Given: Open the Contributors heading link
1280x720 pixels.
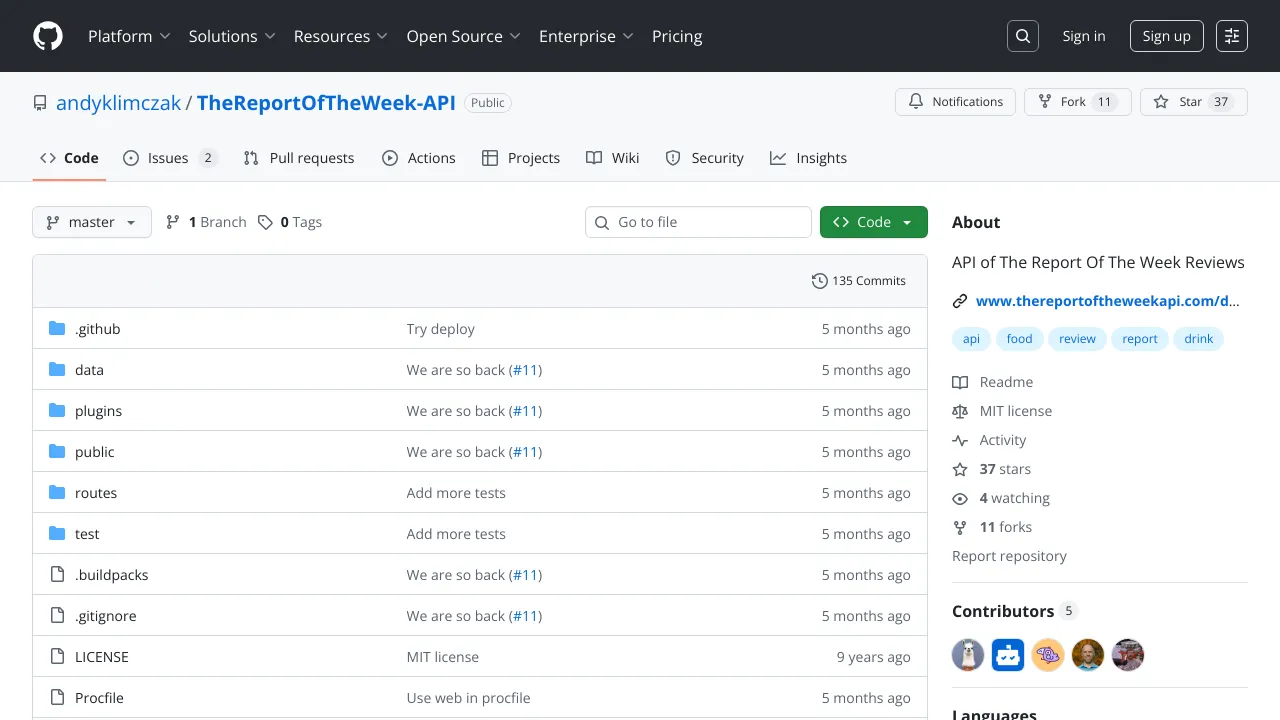Looking at the screenshot, I should click(1014, 611).
